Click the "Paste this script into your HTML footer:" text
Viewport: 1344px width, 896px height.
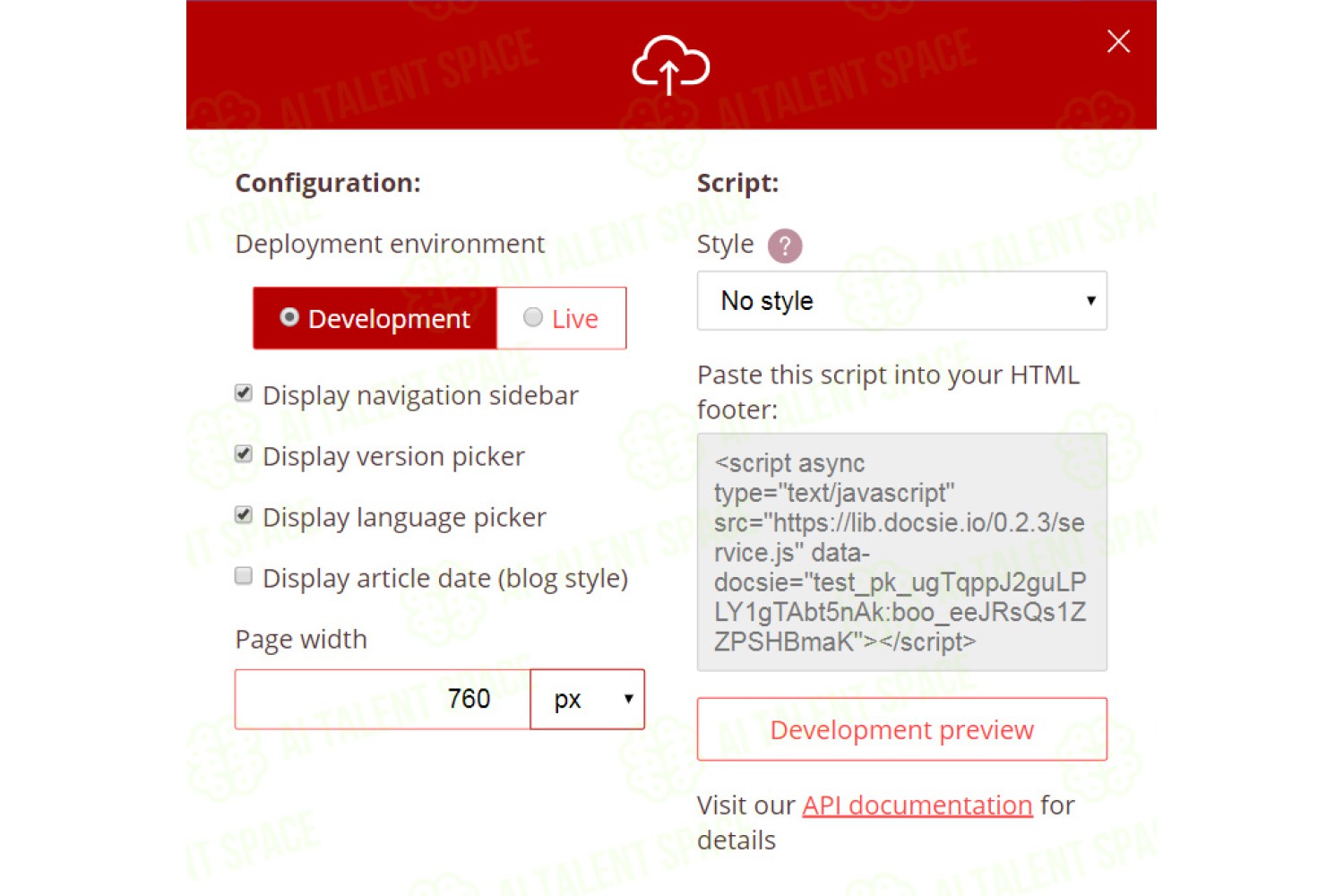[888, 392]
